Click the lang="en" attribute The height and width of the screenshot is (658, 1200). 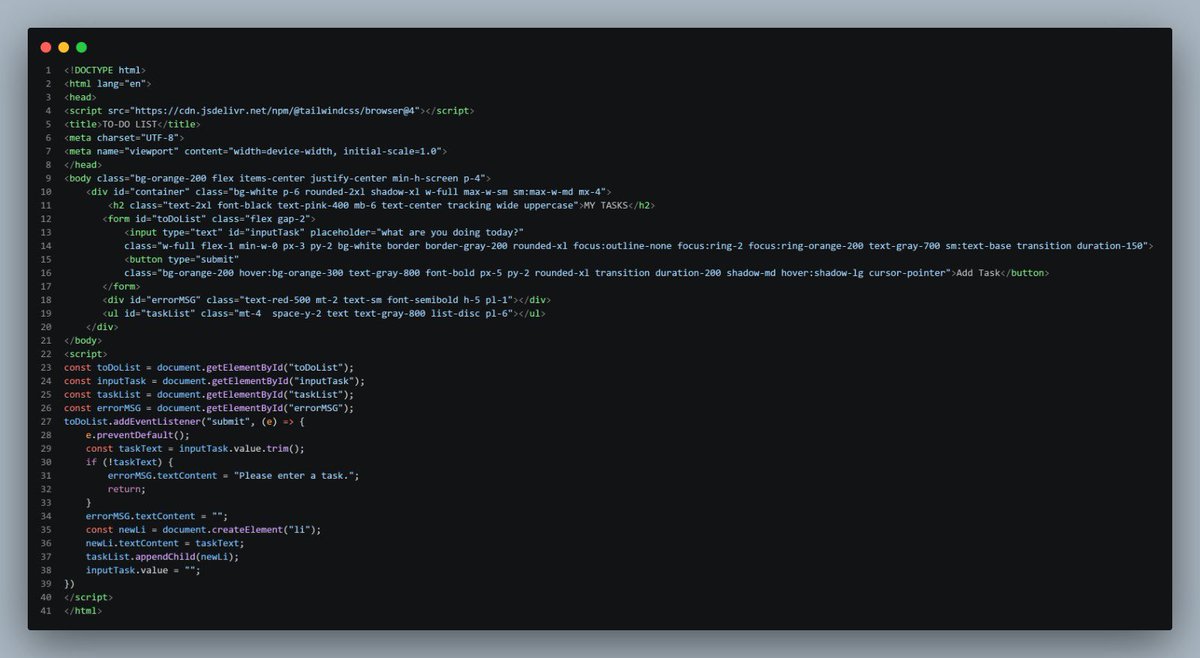[x=121, y=84]
